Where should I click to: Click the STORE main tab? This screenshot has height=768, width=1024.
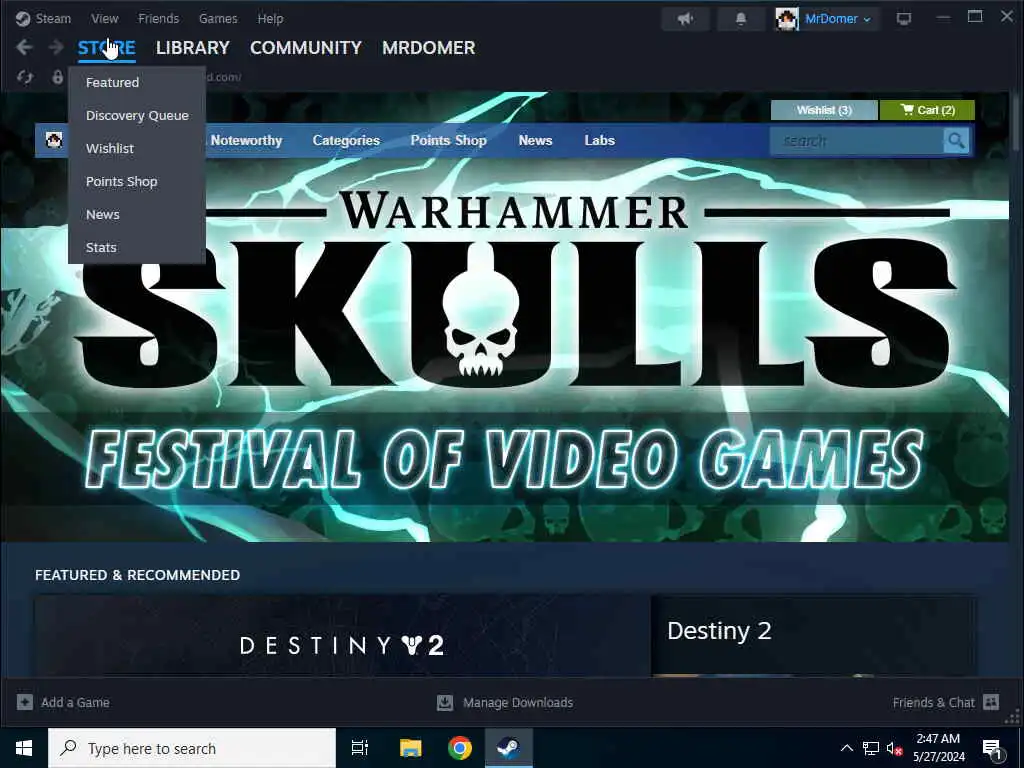tap(106, 48)
